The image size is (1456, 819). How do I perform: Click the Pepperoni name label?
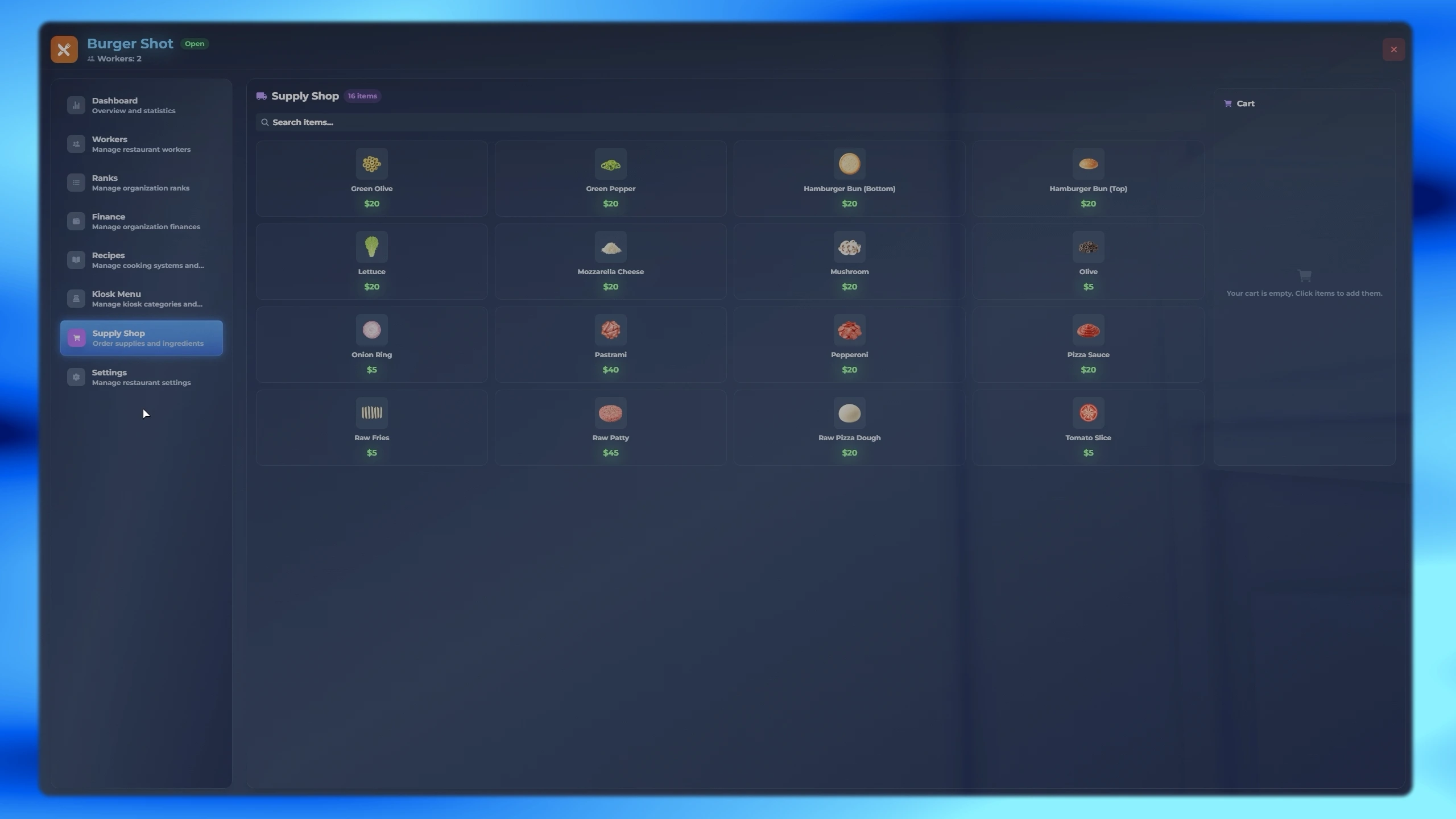coord(849,355)
